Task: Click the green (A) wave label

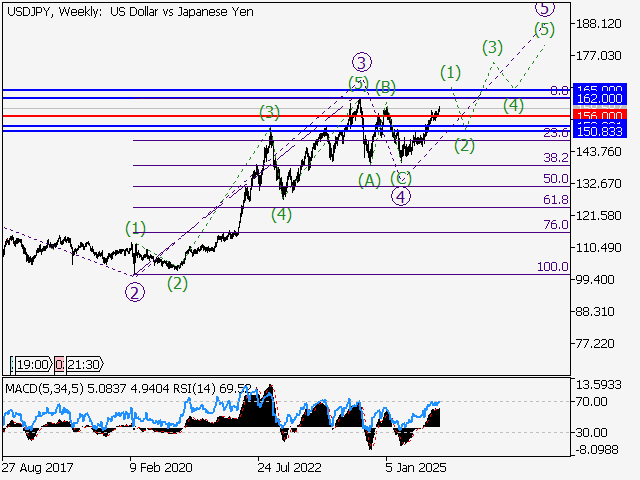Action: [x=370, y=180]
